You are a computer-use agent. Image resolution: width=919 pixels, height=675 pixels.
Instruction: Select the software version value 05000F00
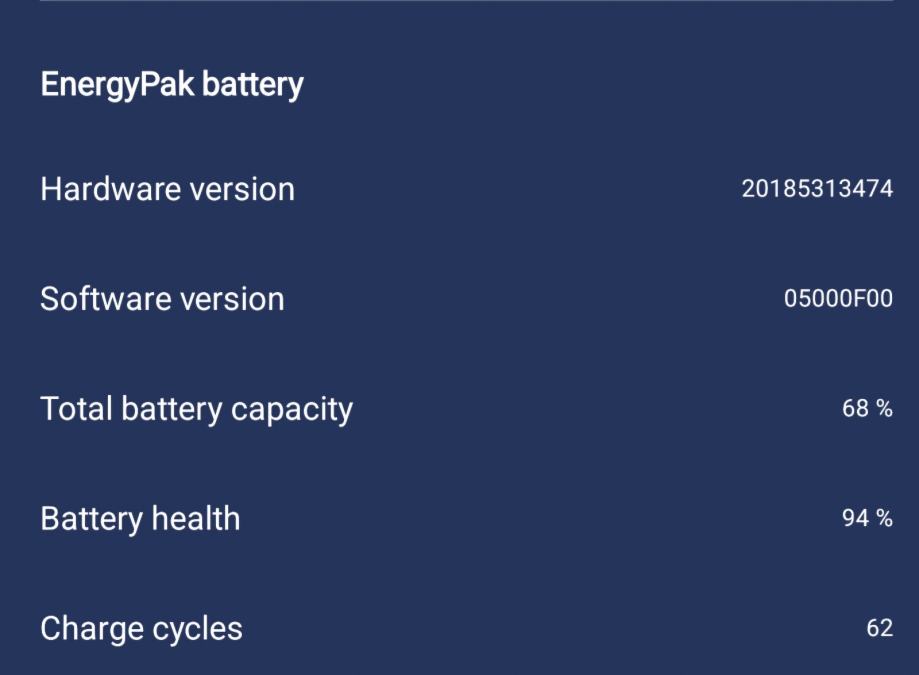(838, 298)
